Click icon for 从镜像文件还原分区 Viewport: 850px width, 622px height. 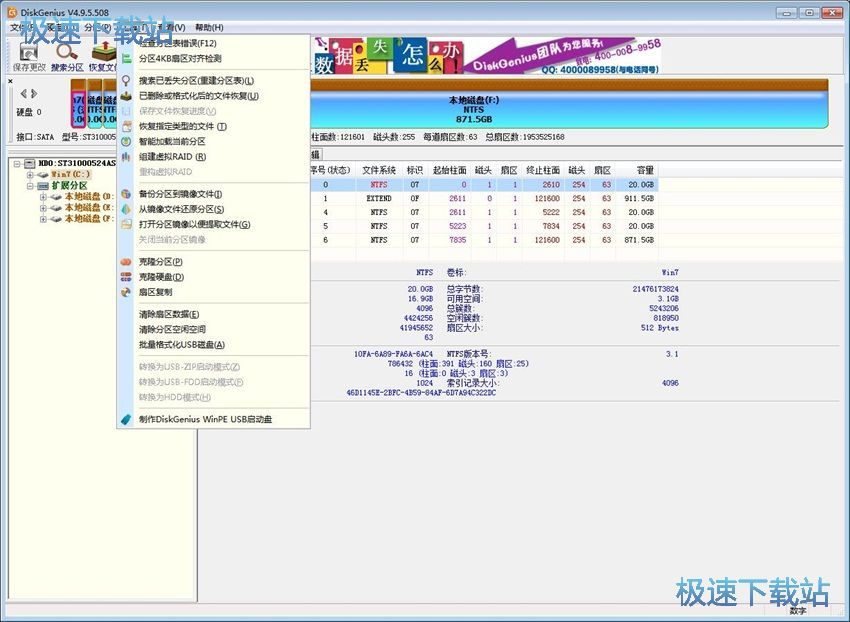(x=126, y=209)
